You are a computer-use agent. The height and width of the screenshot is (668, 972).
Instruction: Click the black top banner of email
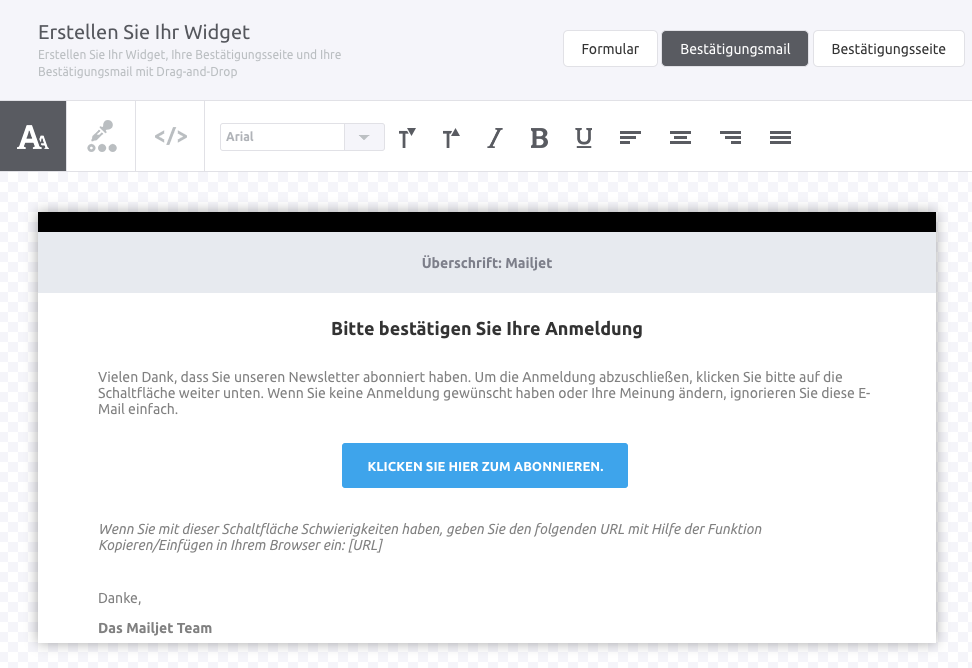[487, 222]
